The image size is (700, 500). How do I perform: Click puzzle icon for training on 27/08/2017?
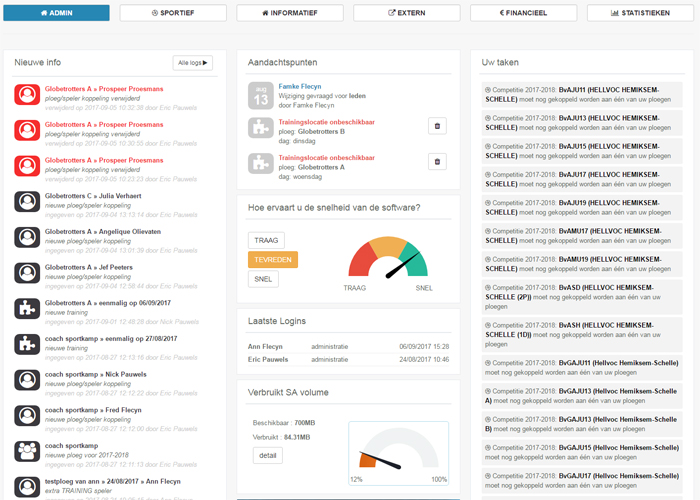[x=27, y=345]
